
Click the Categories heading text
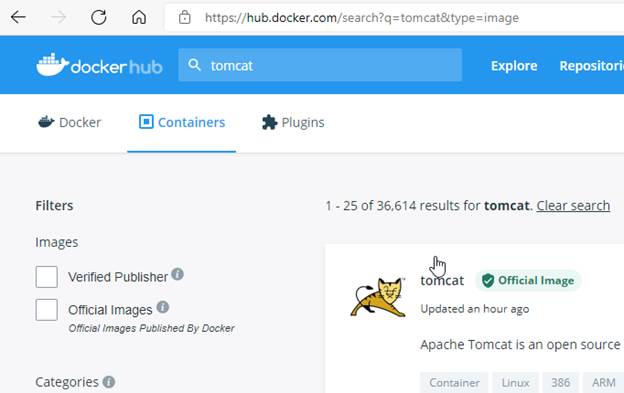(x=67, y=382)
